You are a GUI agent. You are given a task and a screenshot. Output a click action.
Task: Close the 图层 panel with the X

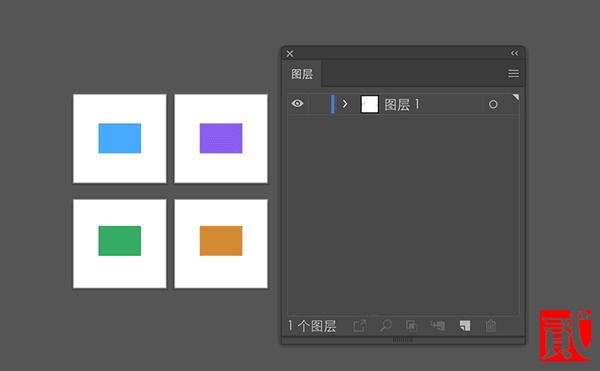290,54
